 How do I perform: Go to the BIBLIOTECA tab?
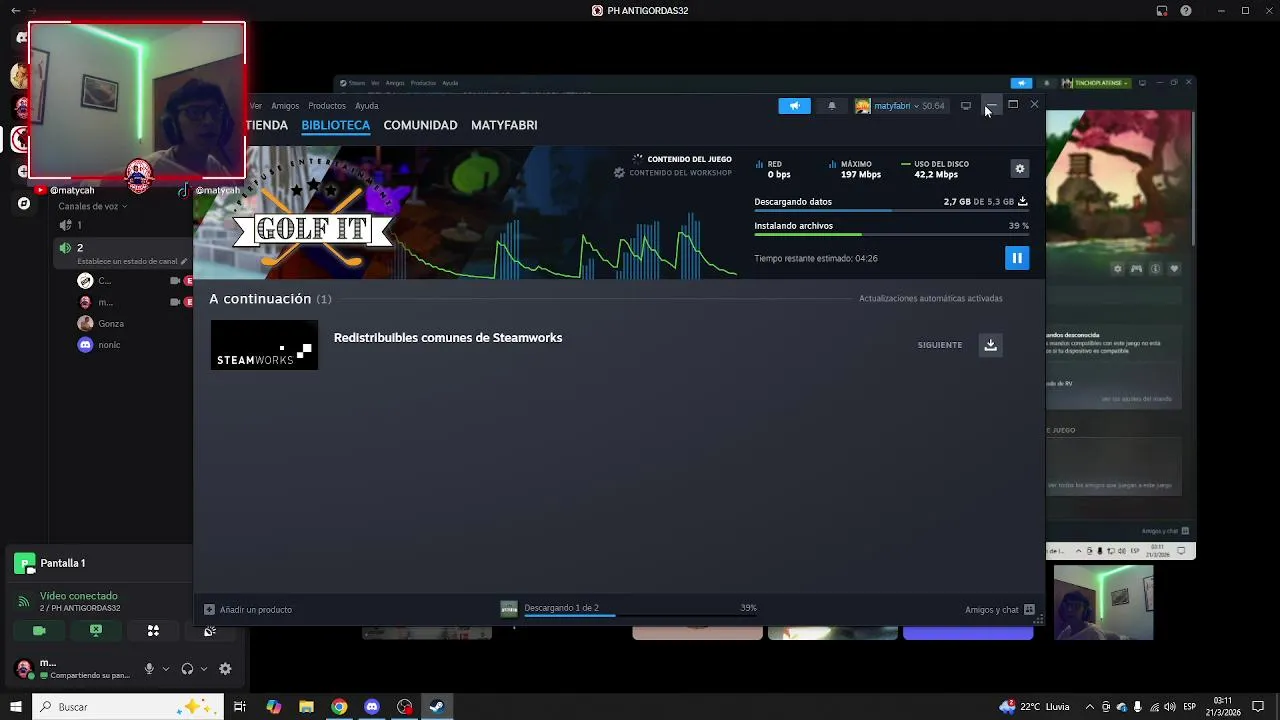(x=336, y=125)
